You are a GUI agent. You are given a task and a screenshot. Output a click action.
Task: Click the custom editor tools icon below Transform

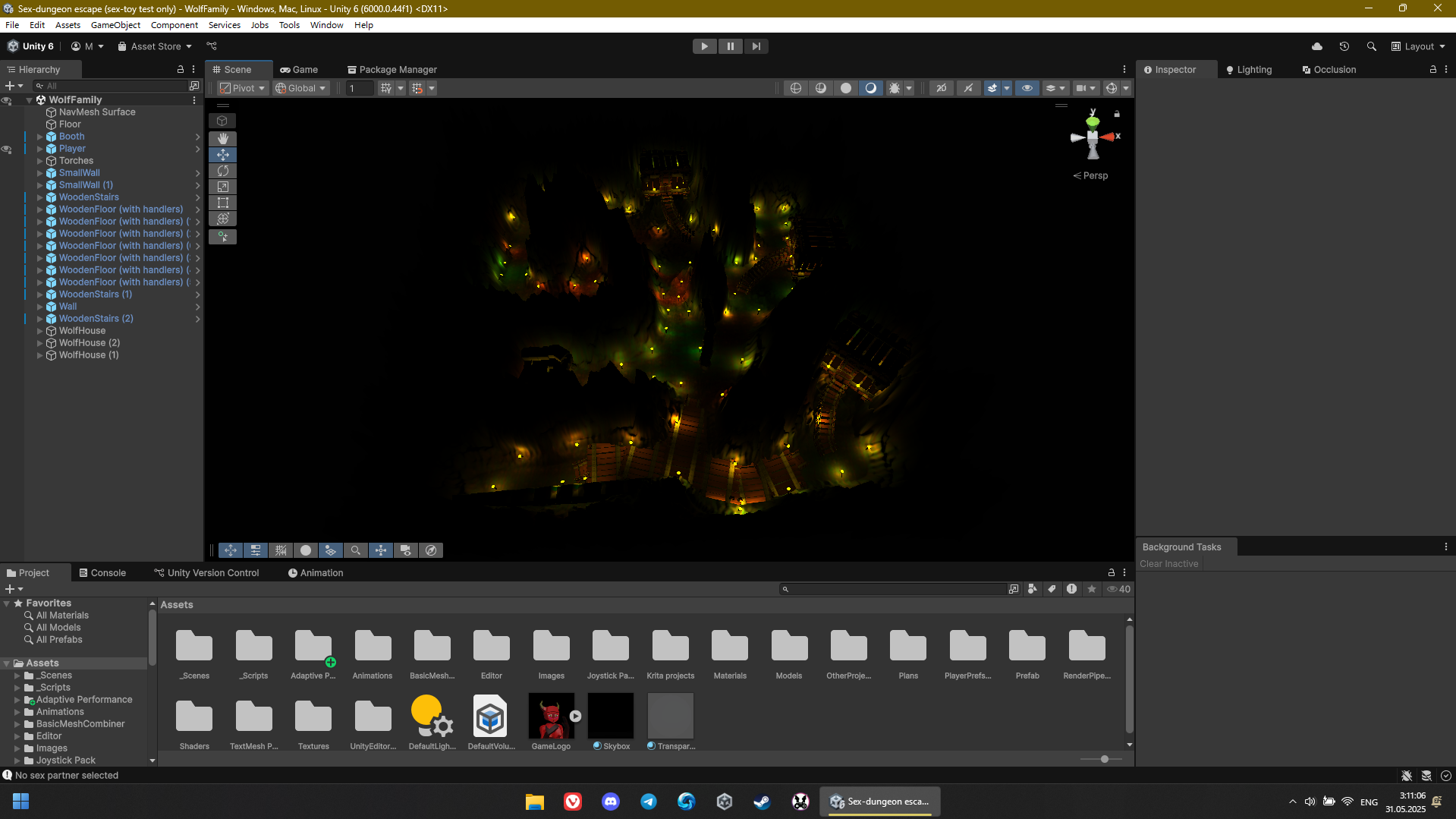click(222, 237)
